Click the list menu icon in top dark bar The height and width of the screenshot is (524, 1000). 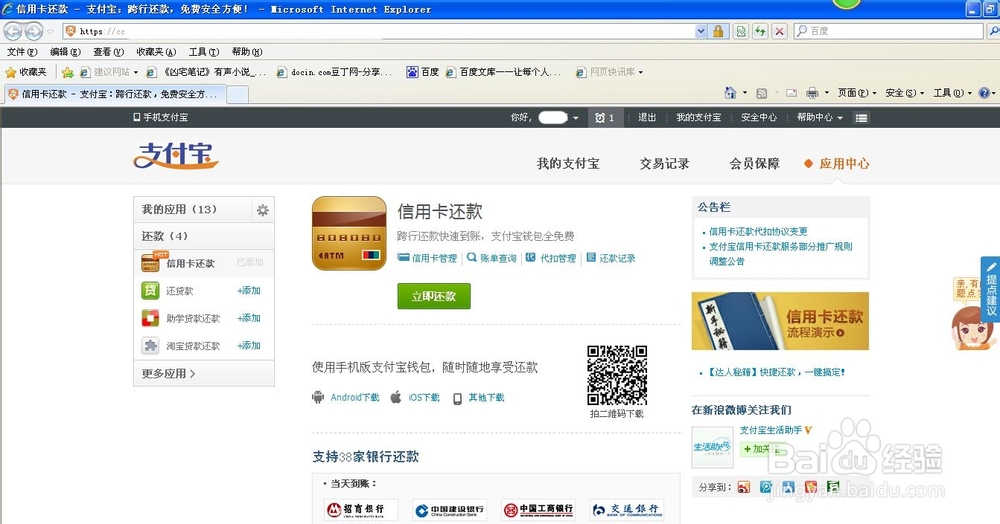coord(861,117)
